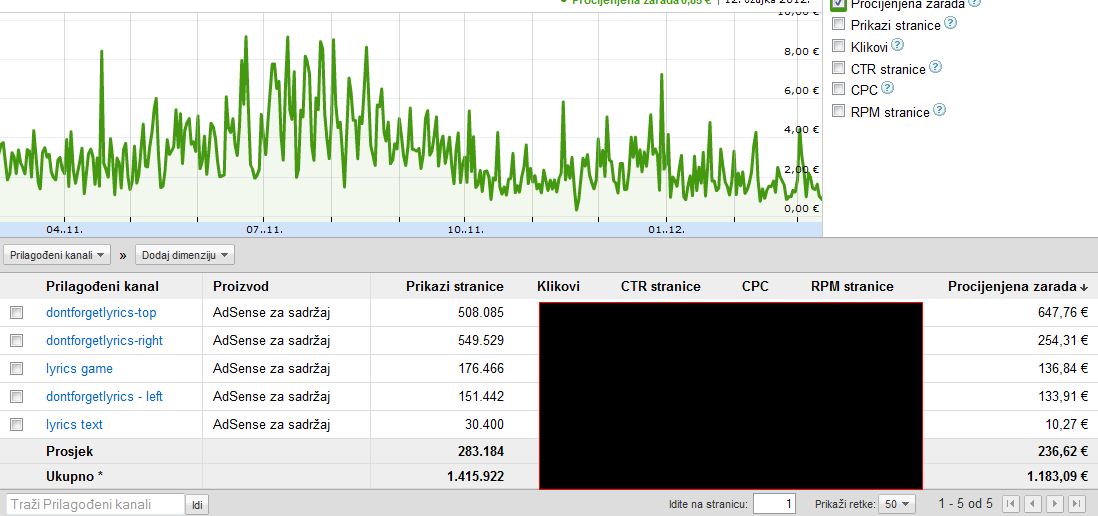This screenshot has height=516, width=1098.
Task: Enable the CPC metric checkbox
Action: click(x=838, y=89)
